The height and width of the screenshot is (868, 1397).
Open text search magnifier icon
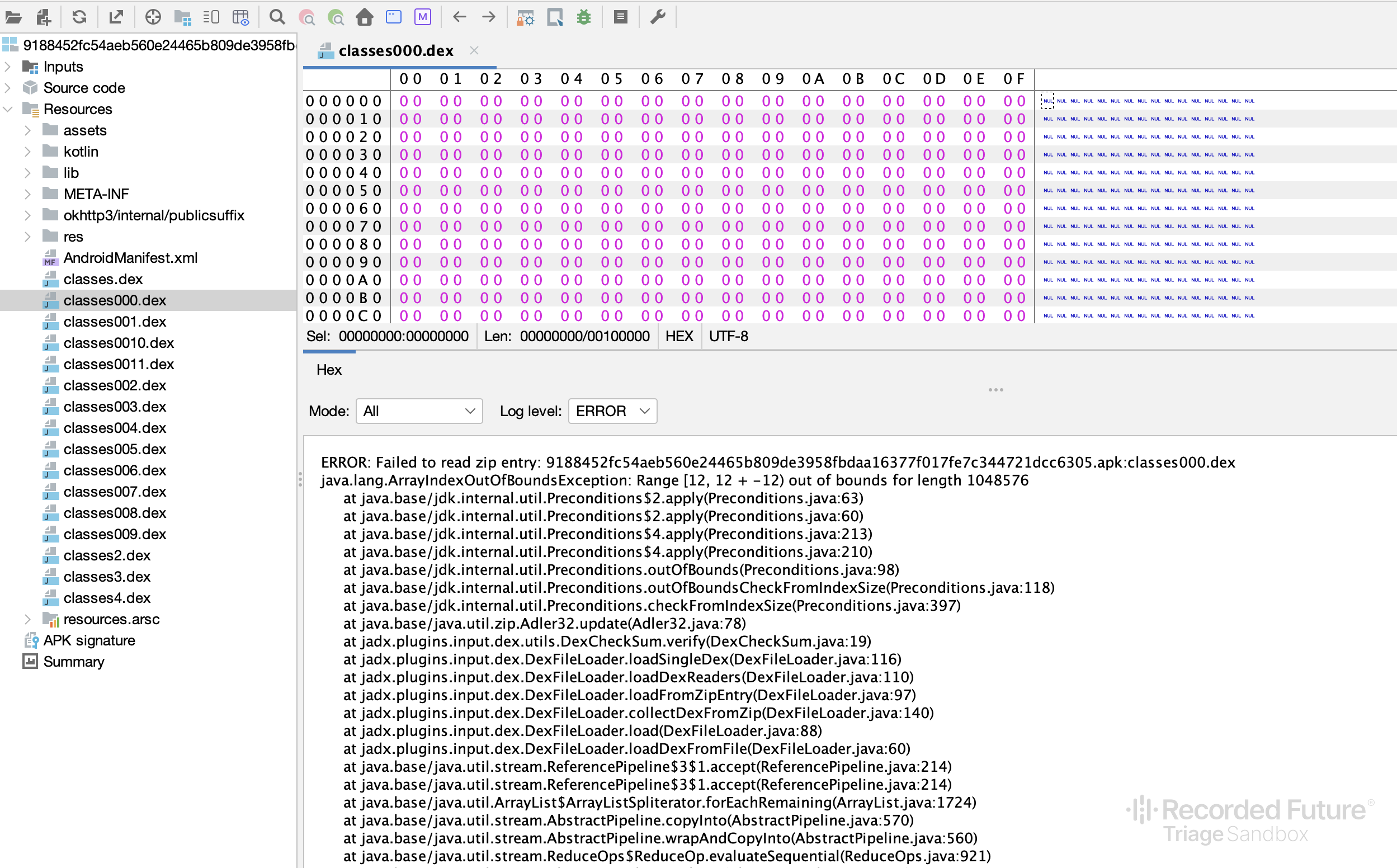[277, 17]
